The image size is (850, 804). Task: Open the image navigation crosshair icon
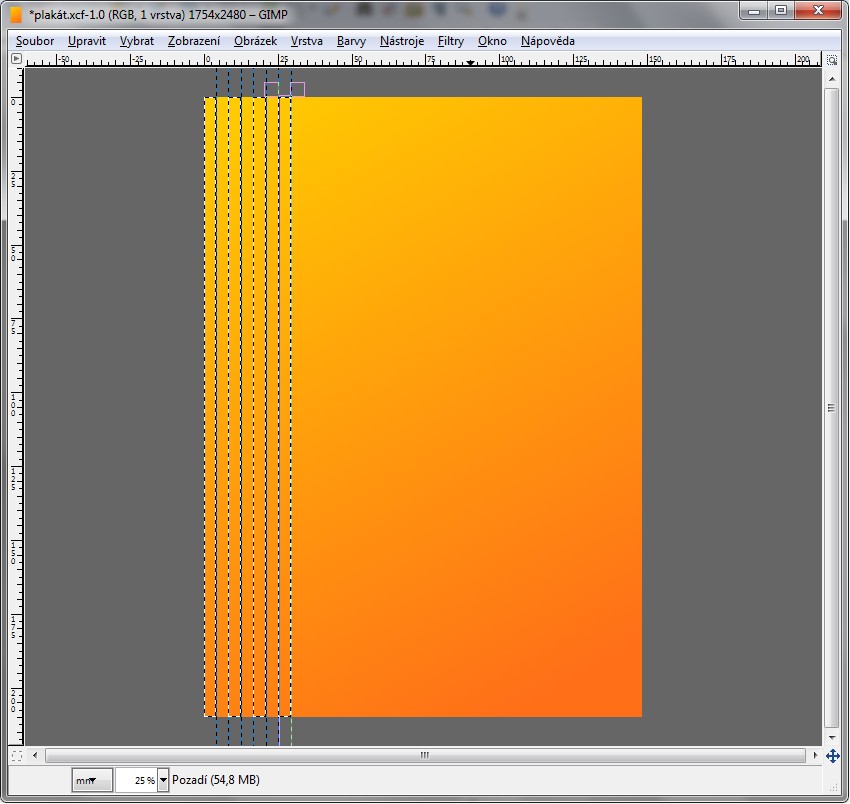pyautogui.click(x=833, y=756)
